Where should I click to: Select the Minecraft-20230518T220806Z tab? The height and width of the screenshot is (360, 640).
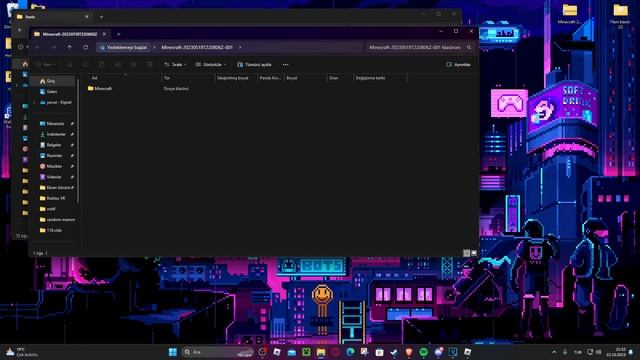tap(69, 34)
